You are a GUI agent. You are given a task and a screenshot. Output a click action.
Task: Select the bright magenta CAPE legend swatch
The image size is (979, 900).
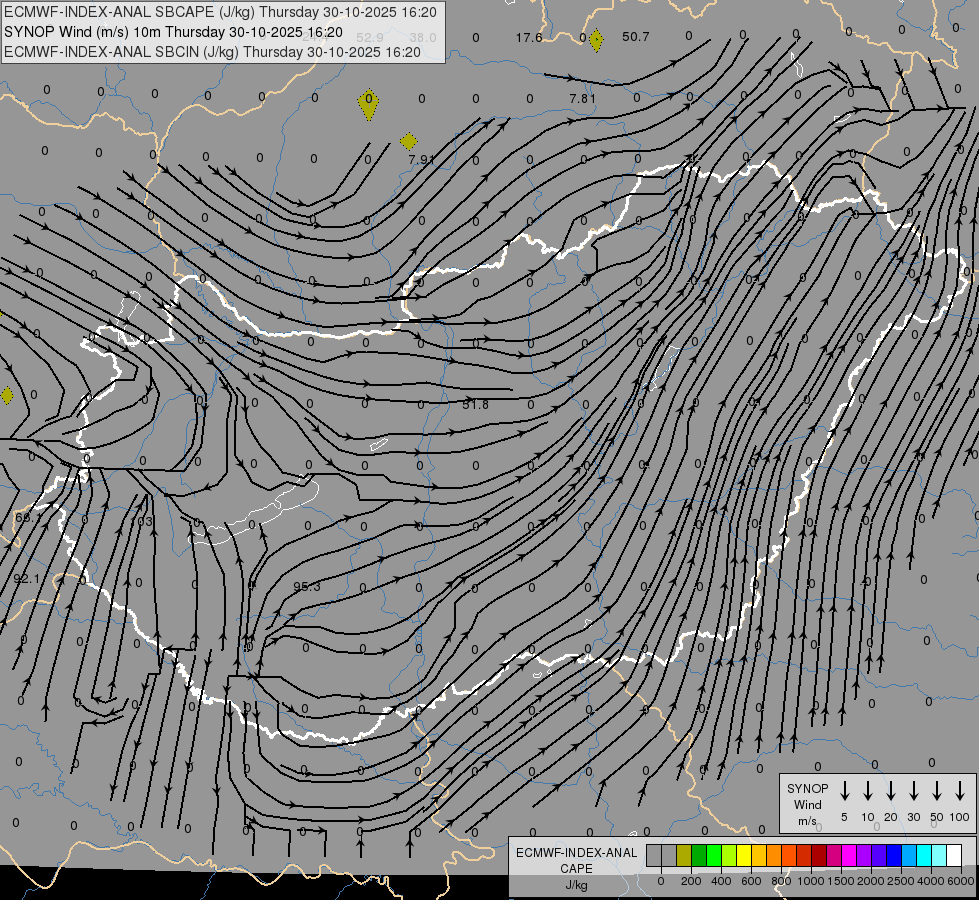click(x=849, y=856)
